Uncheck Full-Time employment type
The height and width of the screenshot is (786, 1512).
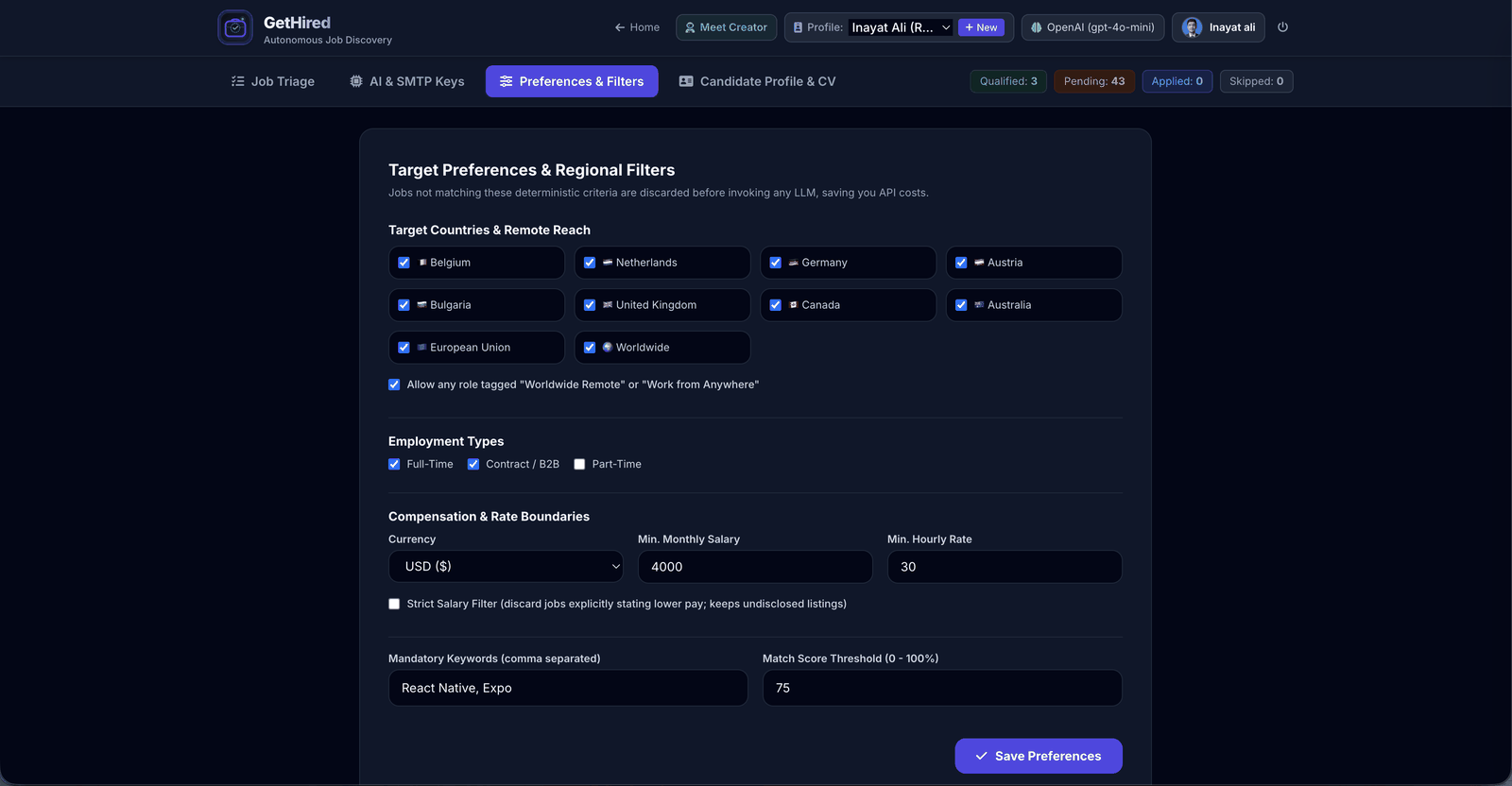click(x=394, y=464)
